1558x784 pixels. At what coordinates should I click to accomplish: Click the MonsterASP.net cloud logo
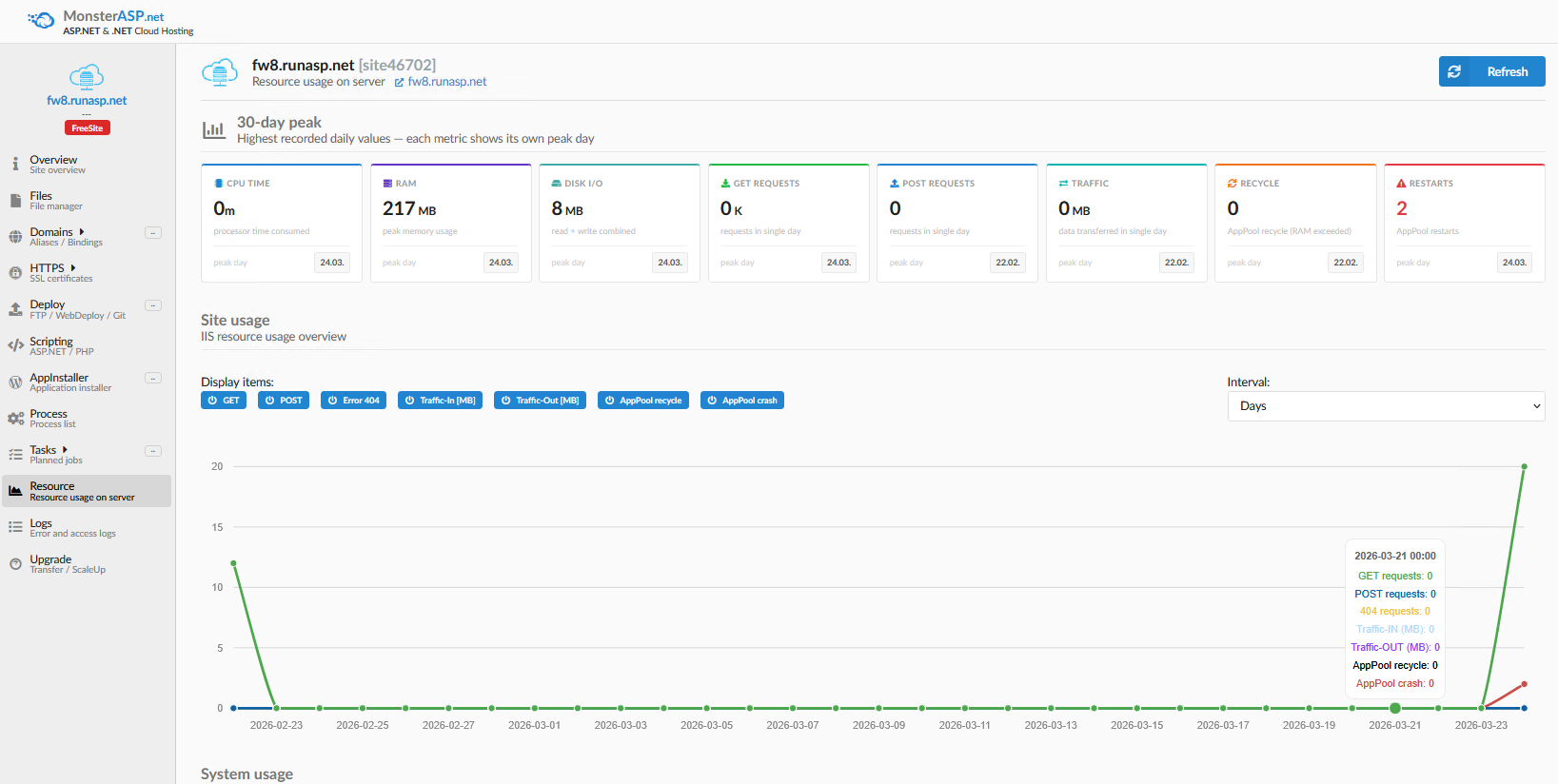[x=41, y=20]
